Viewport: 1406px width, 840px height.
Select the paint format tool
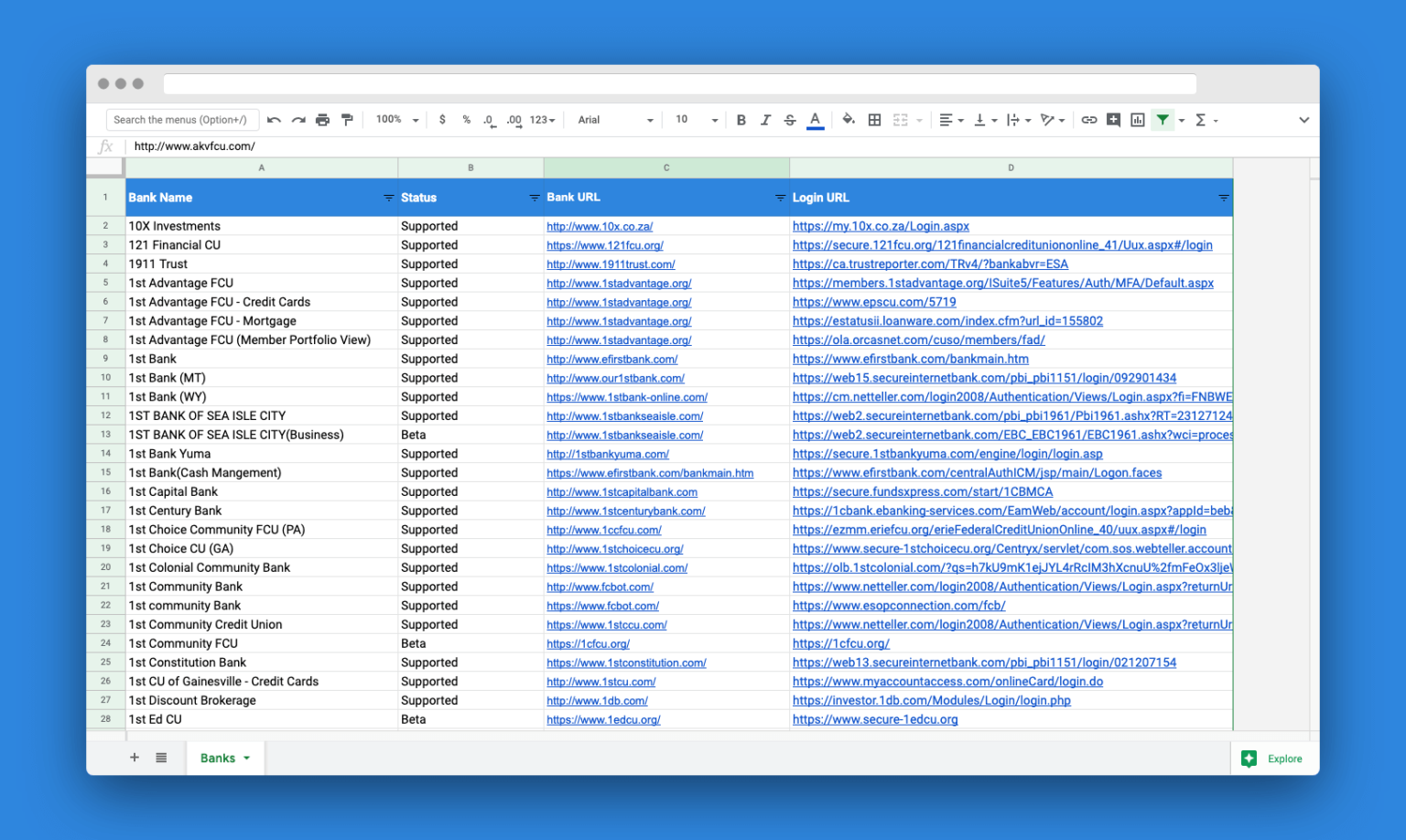(347, 120)
